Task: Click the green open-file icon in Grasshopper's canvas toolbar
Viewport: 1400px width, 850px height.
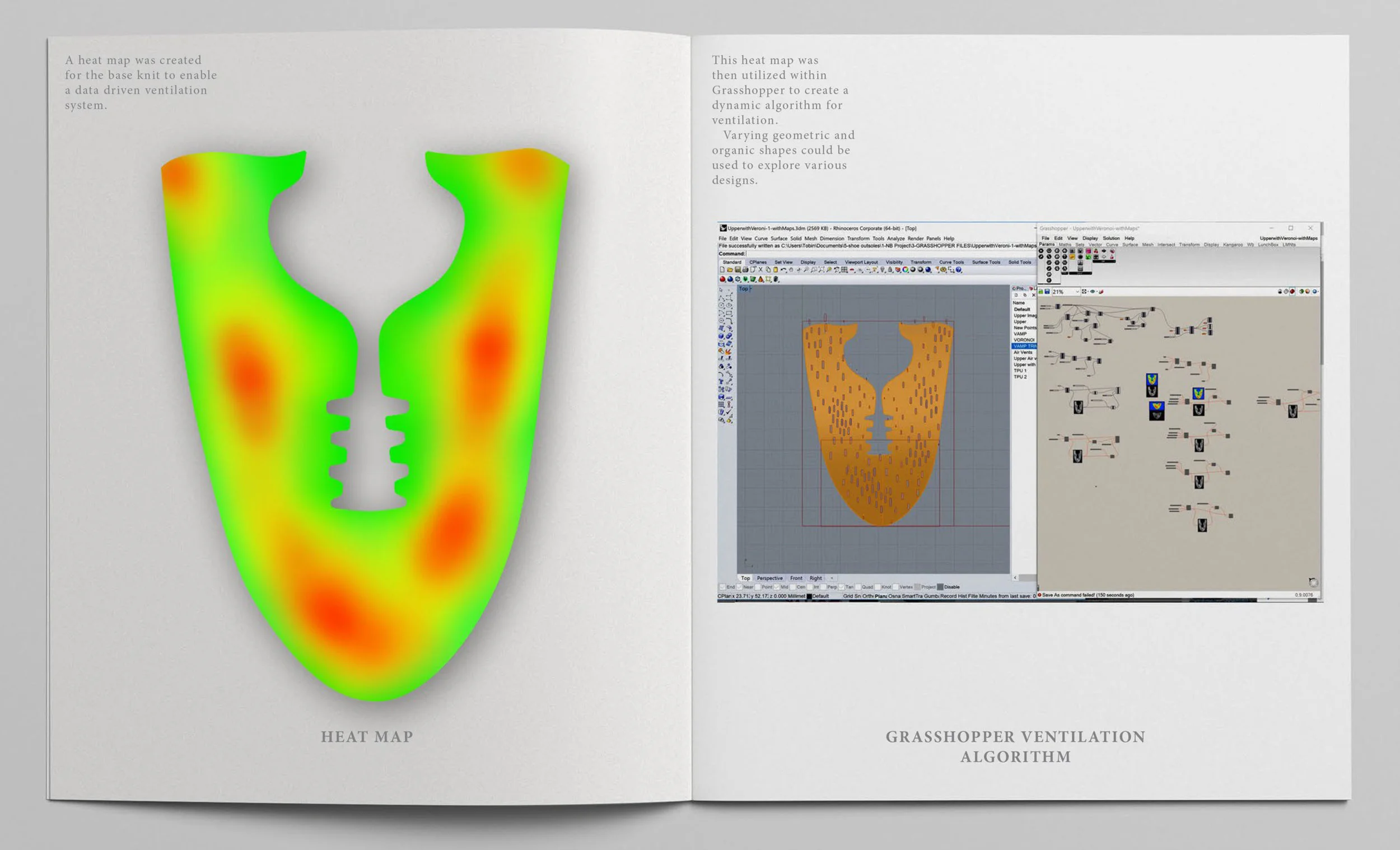Action: [x=1041, y=292]
